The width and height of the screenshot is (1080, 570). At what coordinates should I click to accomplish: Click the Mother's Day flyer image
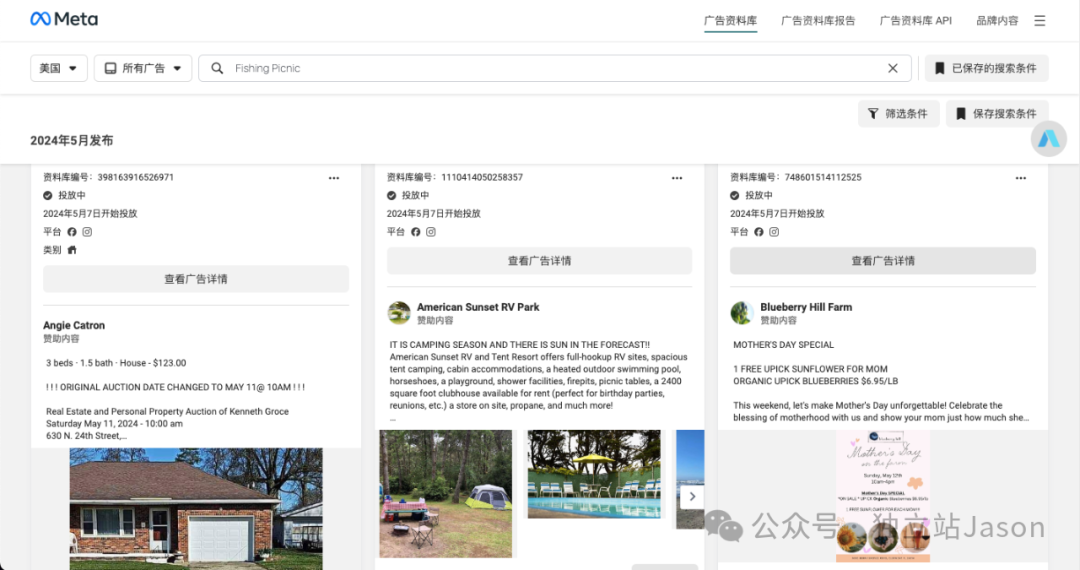(882, 496)
